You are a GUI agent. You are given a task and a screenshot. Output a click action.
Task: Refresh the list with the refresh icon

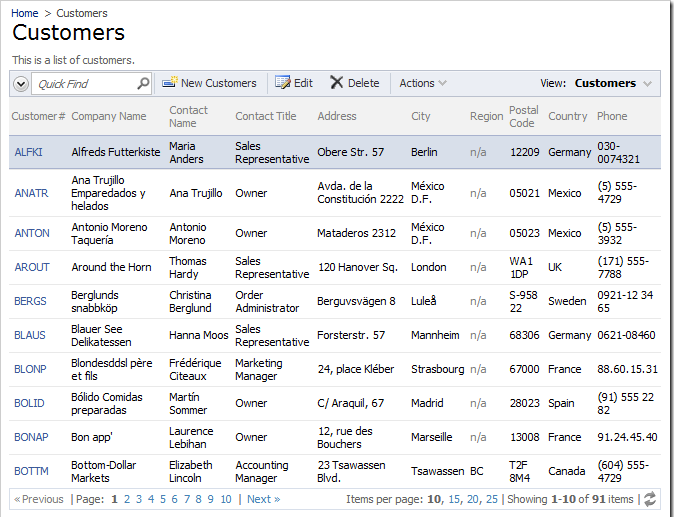650,499
